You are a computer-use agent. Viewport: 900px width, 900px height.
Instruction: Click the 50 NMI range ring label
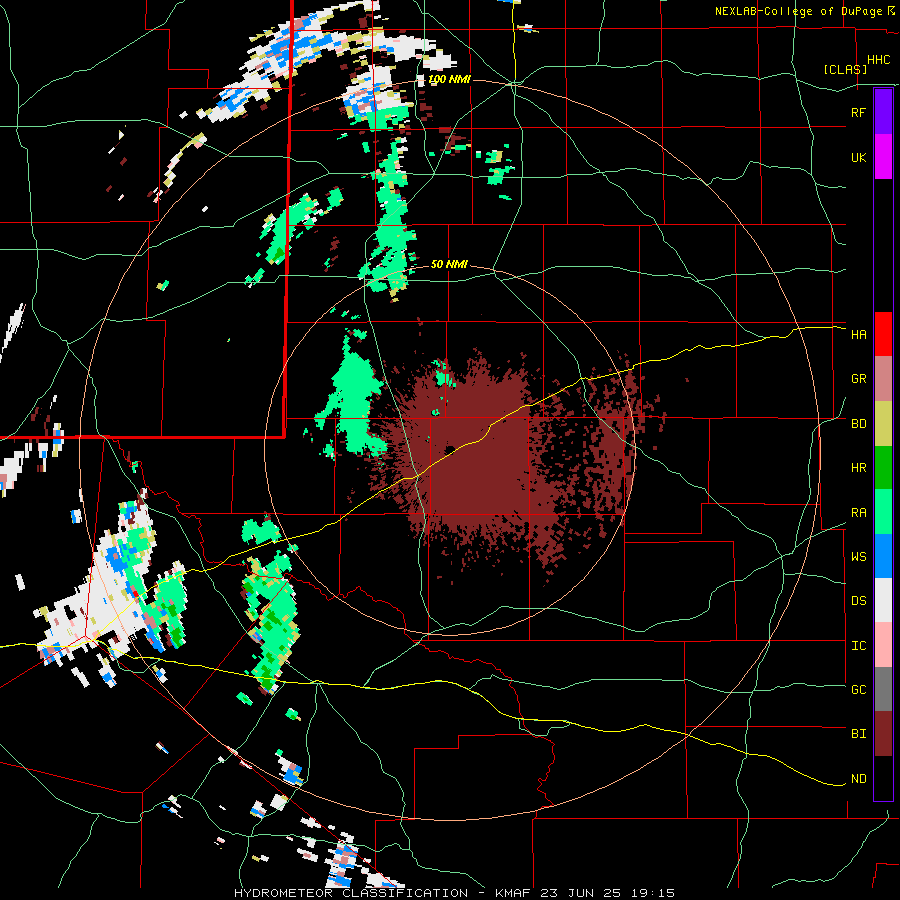click(449, 264)
